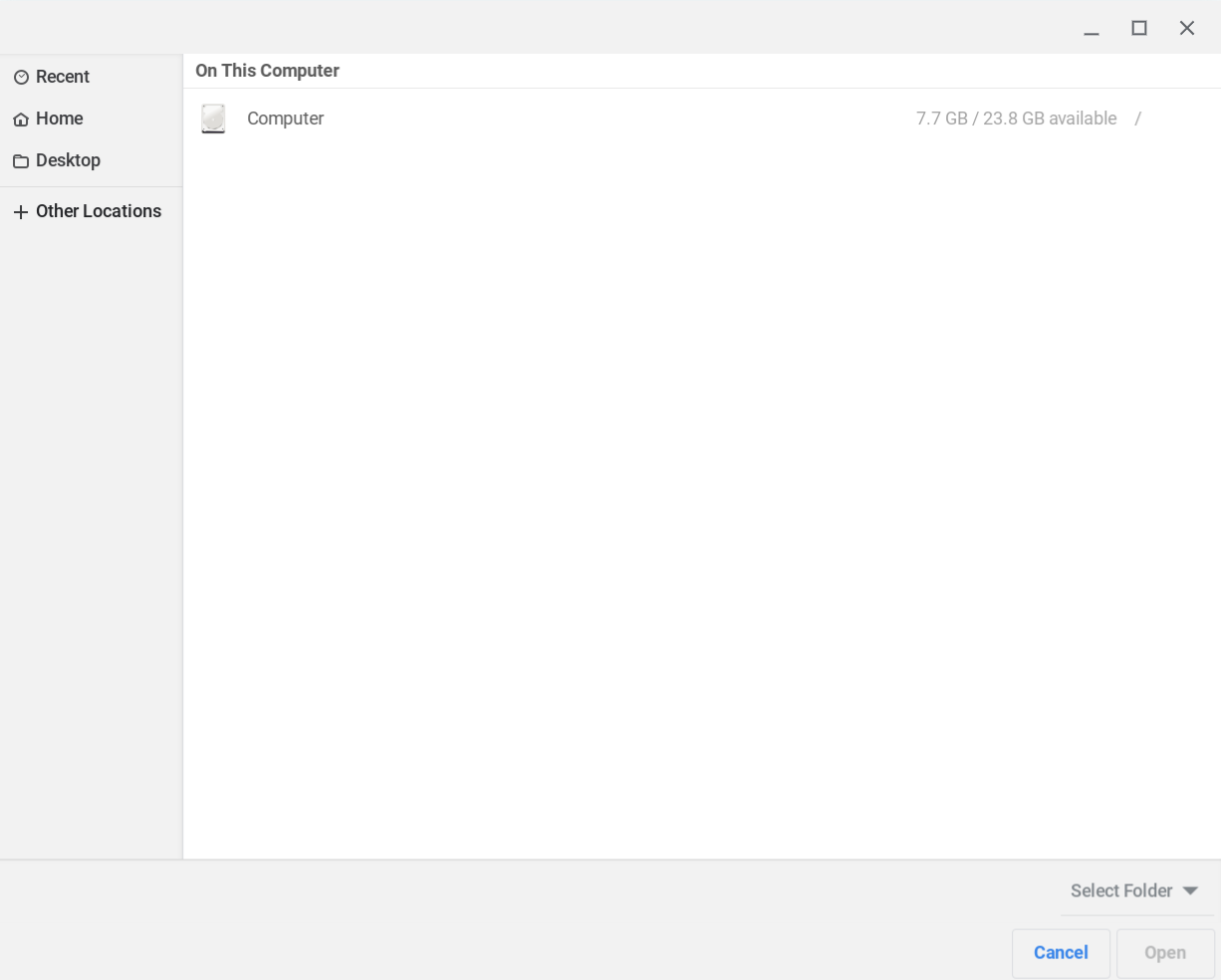Viewport: 1221px width, 980px height.
Task: Open the Desktop location from sidebar
Action: click(68, 160)
